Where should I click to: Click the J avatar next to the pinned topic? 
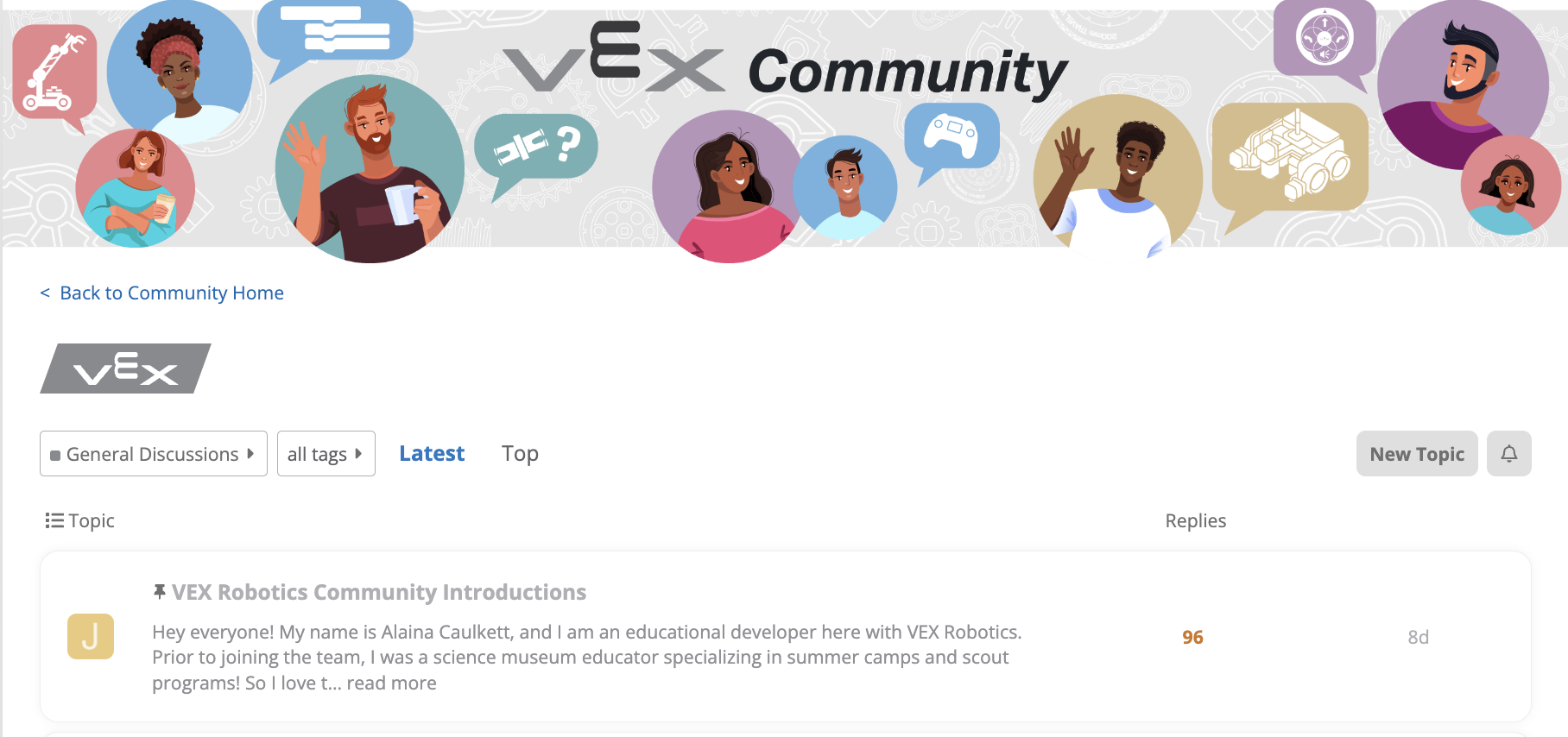point(90,636)
